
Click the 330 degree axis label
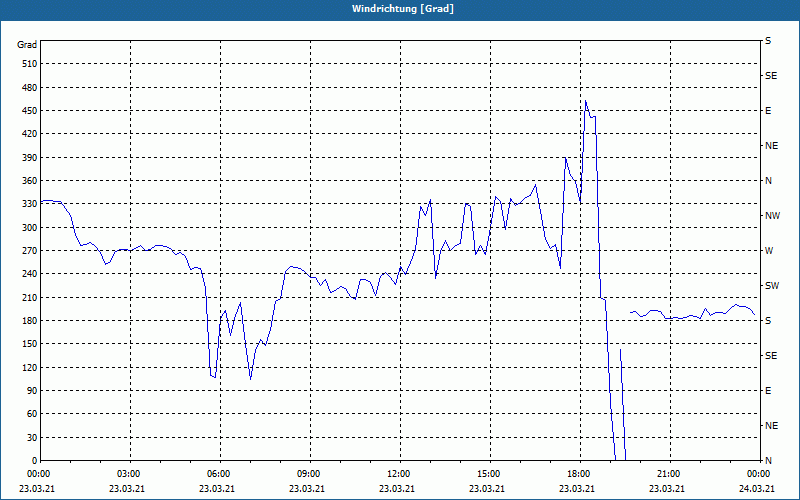[29, 204]
